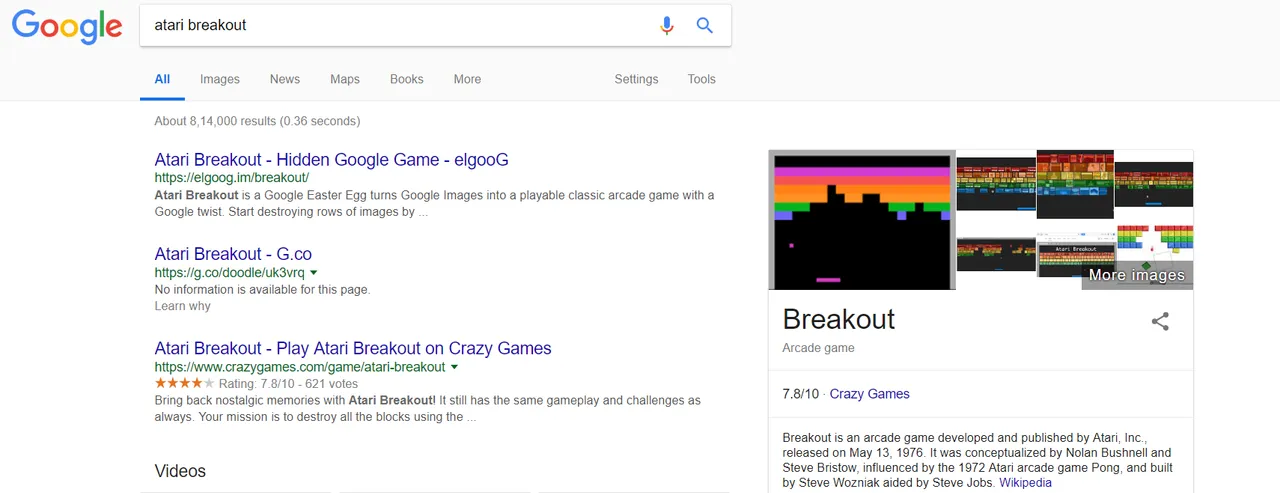Click the blue search magnifier icon

[x=705, y=25]
